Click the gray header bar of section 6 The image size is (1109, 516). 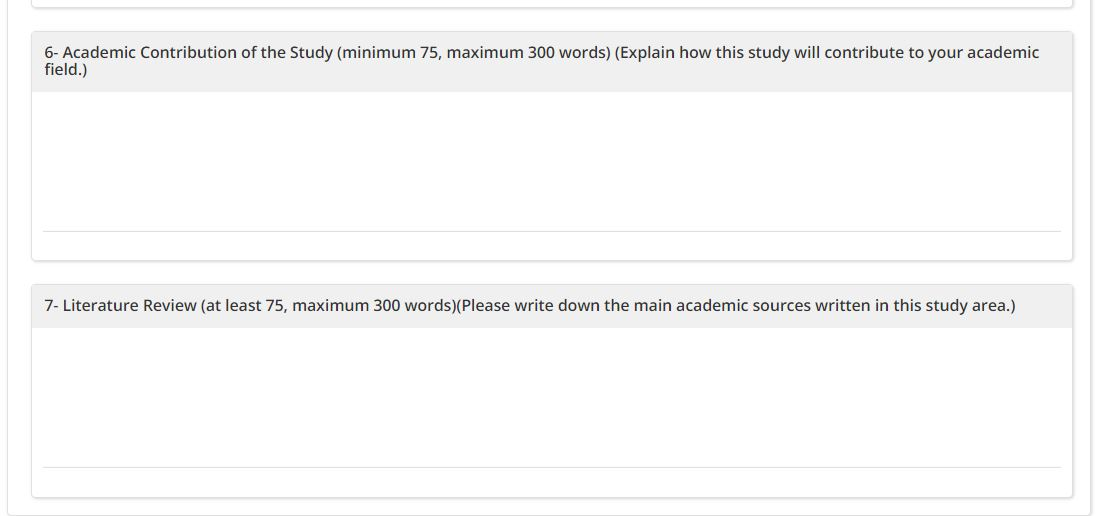point(552,61)
